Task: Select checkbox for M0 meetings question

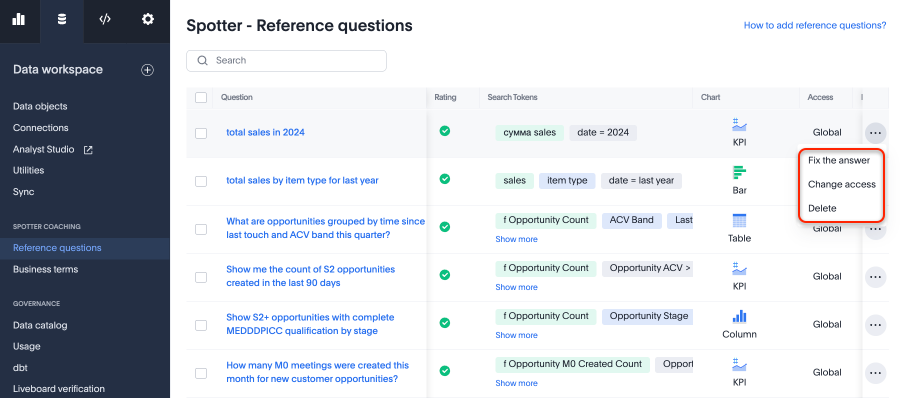Action: pos(201,373)
